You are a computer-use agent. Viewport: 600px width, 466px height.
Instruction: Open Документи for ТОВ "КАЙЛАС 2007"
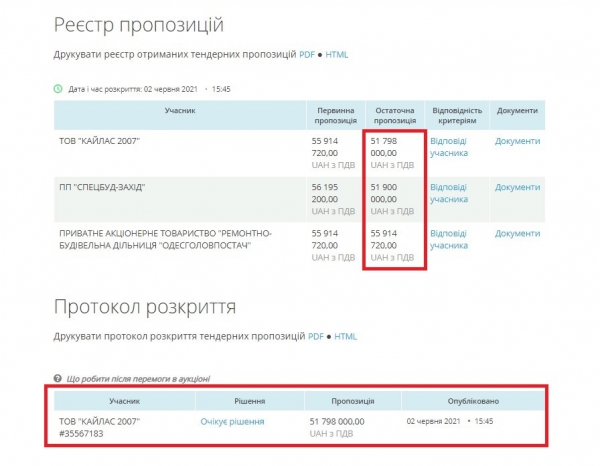[517, 141]
